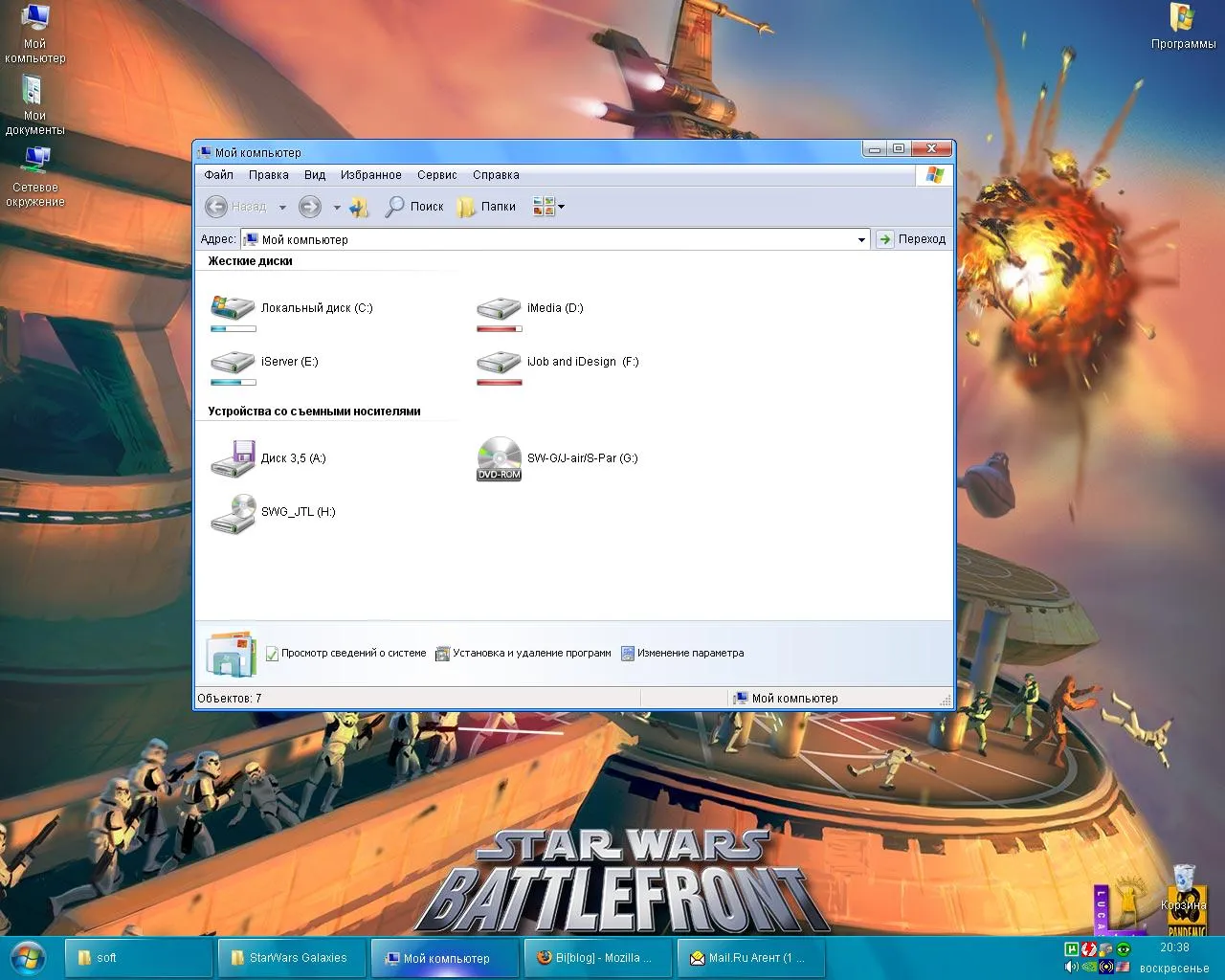
Task: Open the Сервис menu
Action: click(436, 175)
